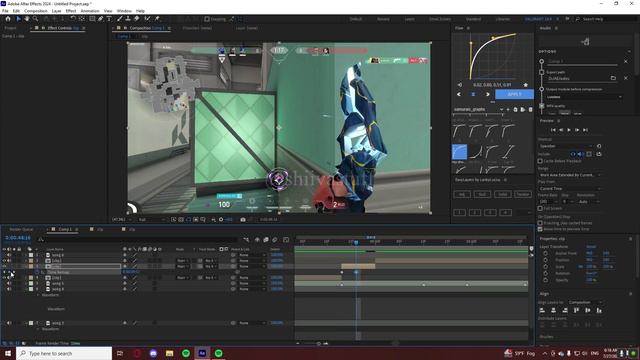Delete preset with Flow trash icon

coord(530,109)
